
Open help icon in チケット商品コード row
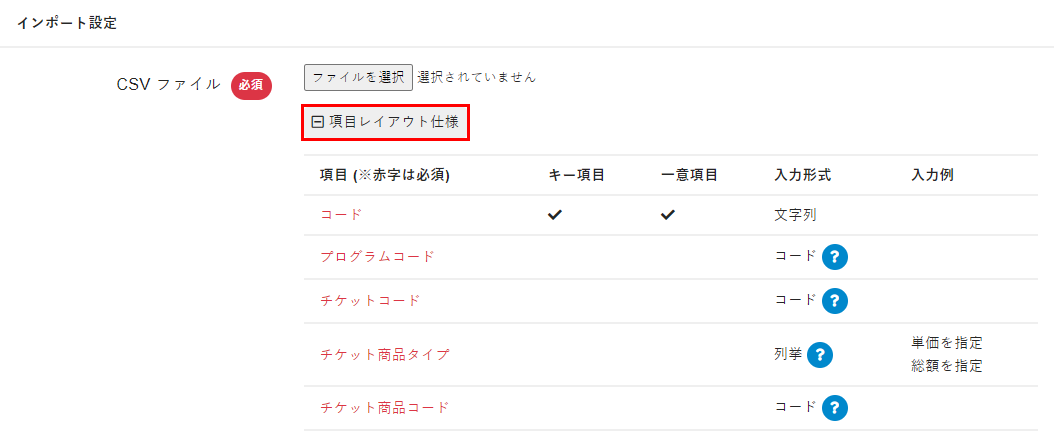tap(835, 408)
